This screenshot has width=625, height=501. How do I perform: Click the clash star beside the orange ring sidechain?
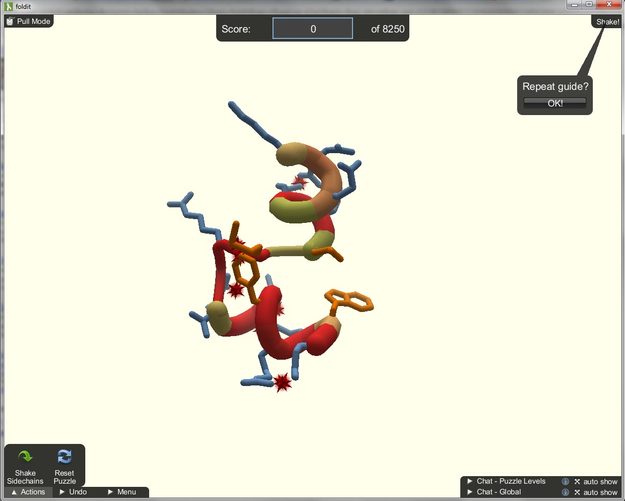pyautogui.click(x=235, y=291)
